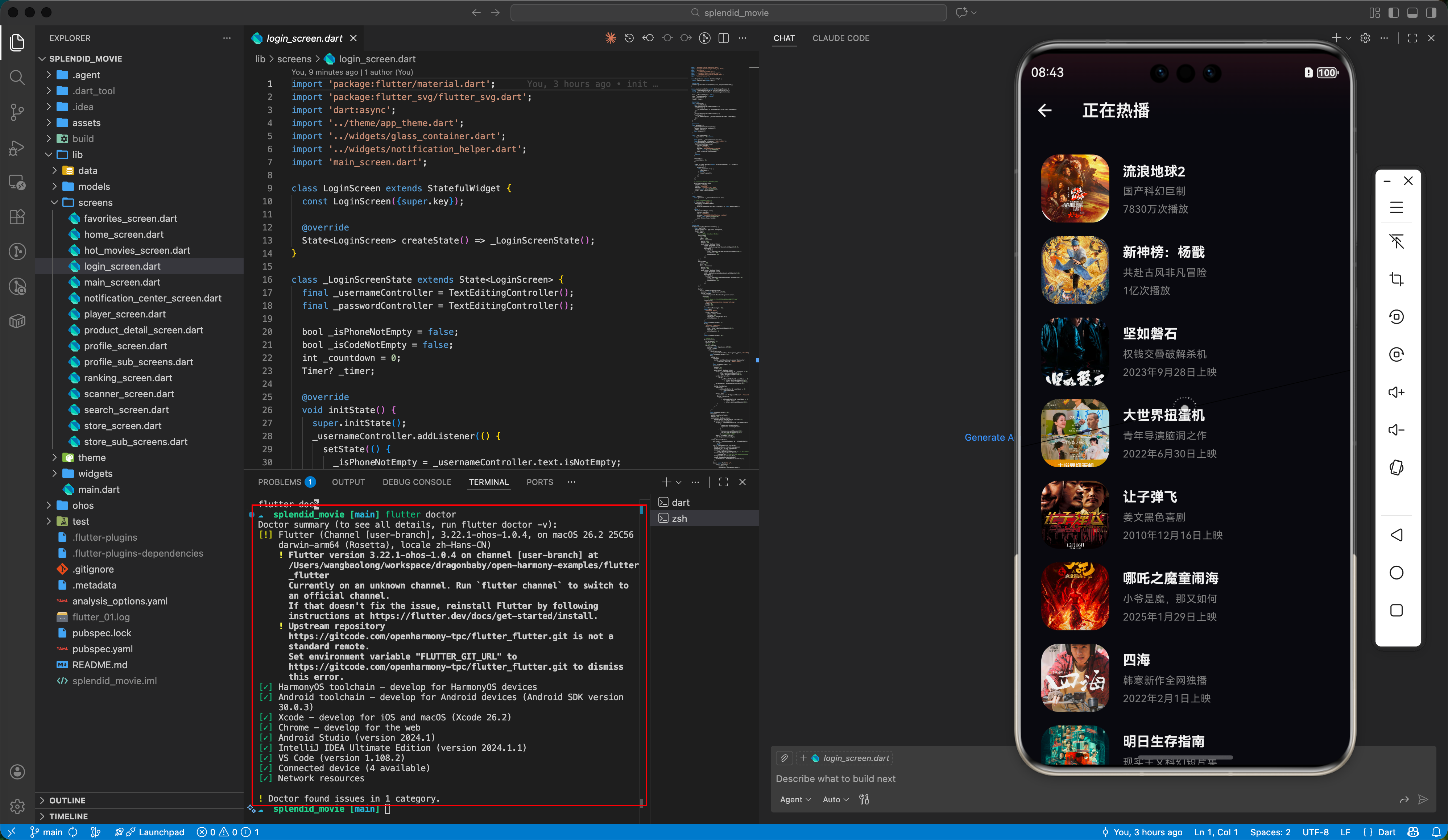Image resolution: width=1448 pixels, height=840 pixels.
Task: Click the main branch status bar button
Action: point(46,832)
